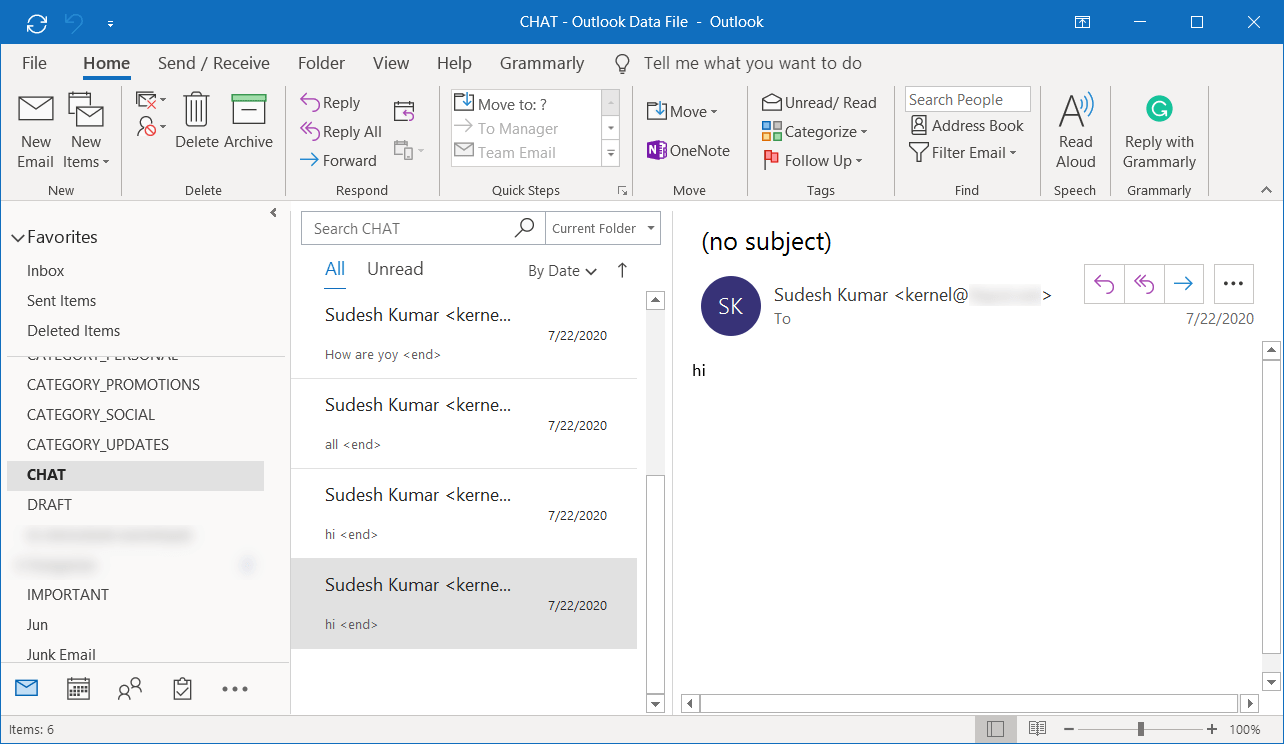Viewport: 1284px width, 744px height.
Task: Select the DRAFT folder
Action: (49, 505)
